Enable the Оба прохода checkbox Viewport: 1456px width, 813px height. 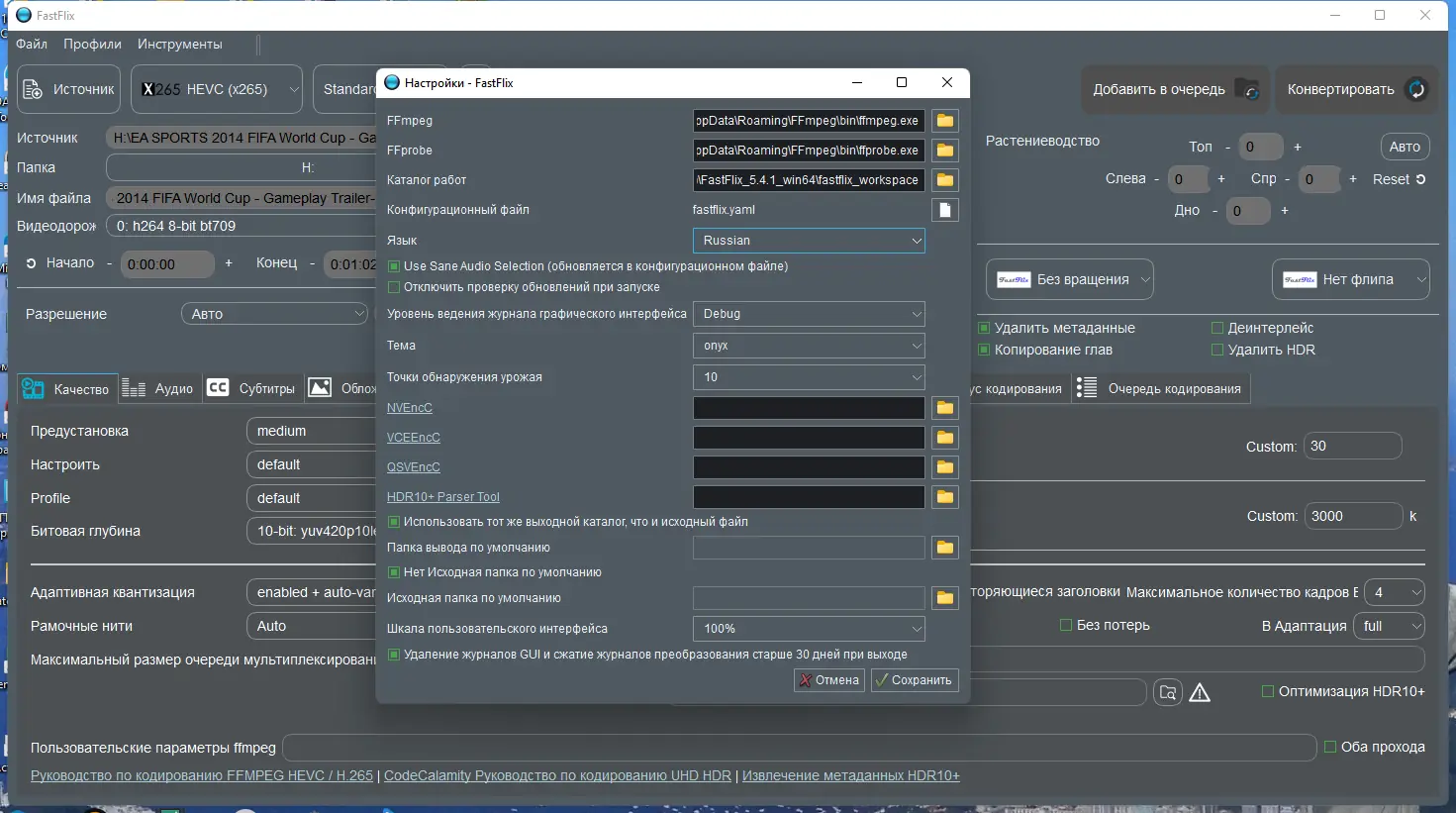pyautogui.click(x=1330, y=747)
